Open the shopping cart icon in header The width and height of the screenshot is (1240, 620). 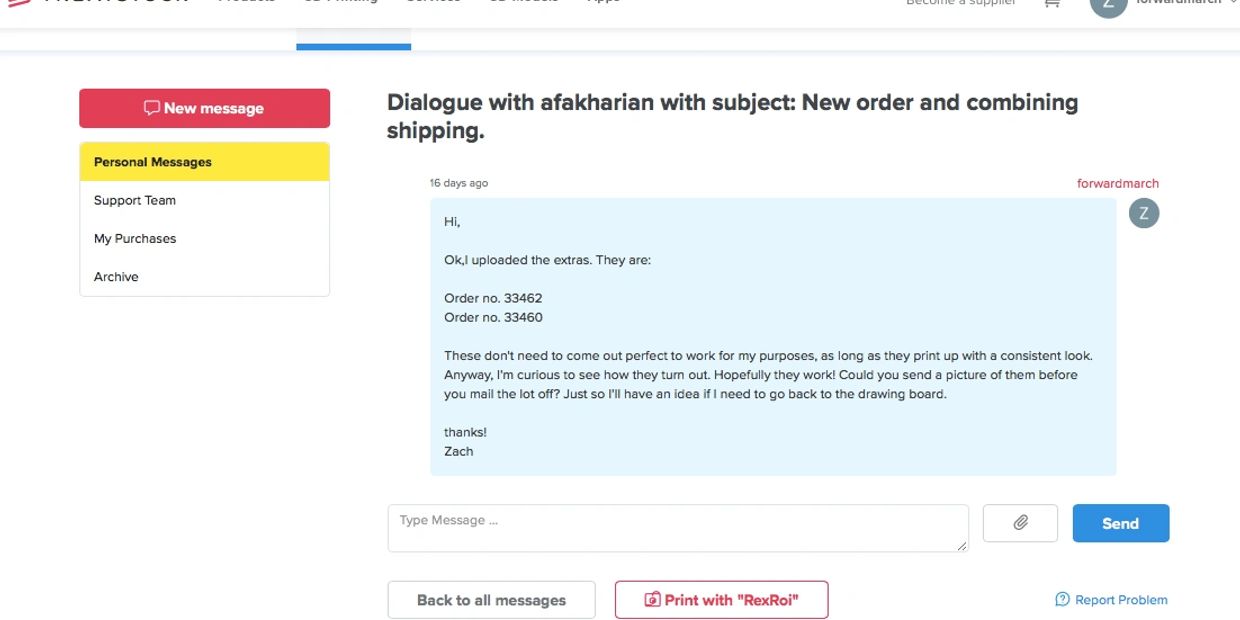(x=1051, y=4)
